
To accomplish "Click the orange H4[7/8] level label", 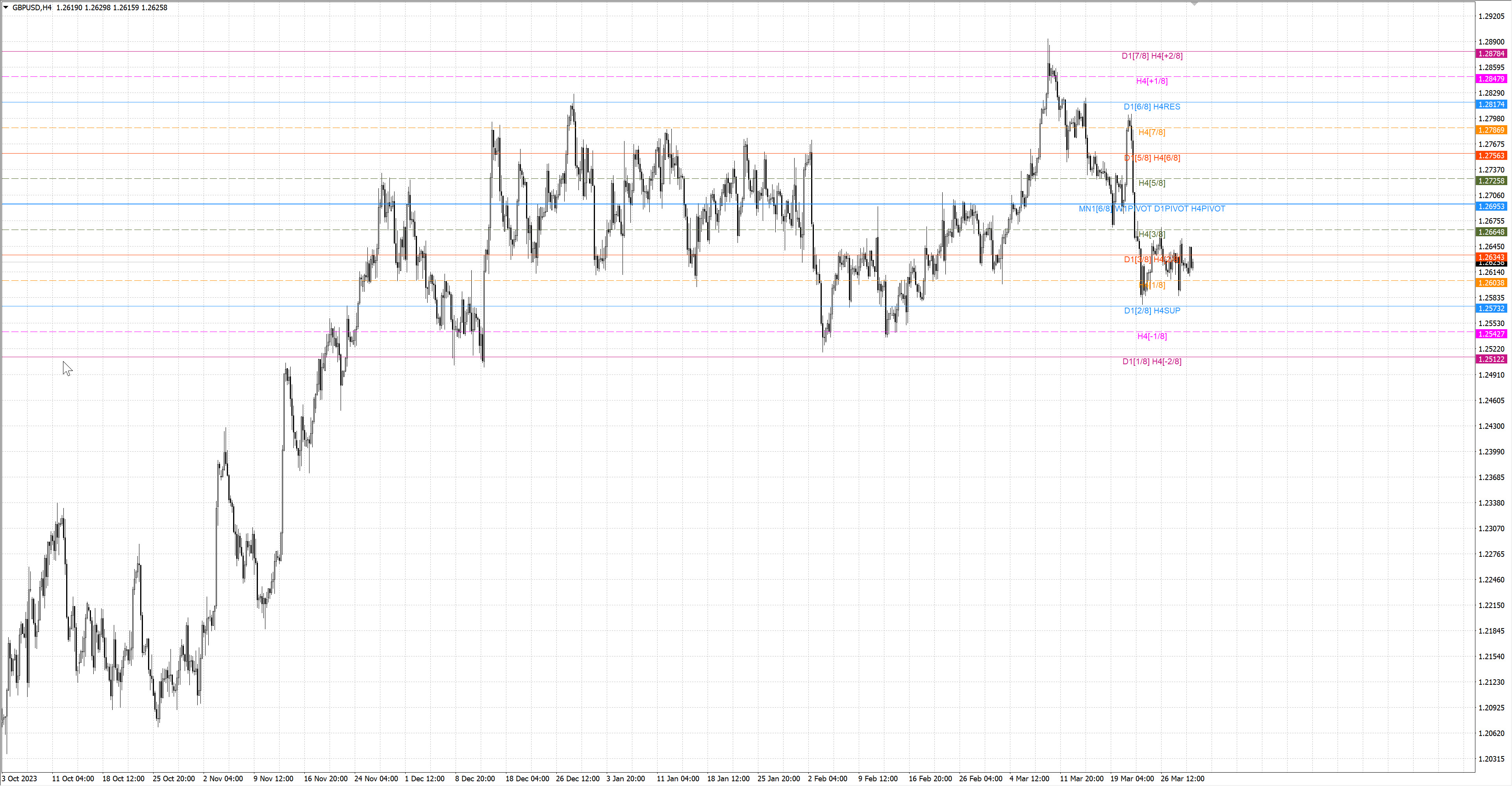I will click(1152, 132).
